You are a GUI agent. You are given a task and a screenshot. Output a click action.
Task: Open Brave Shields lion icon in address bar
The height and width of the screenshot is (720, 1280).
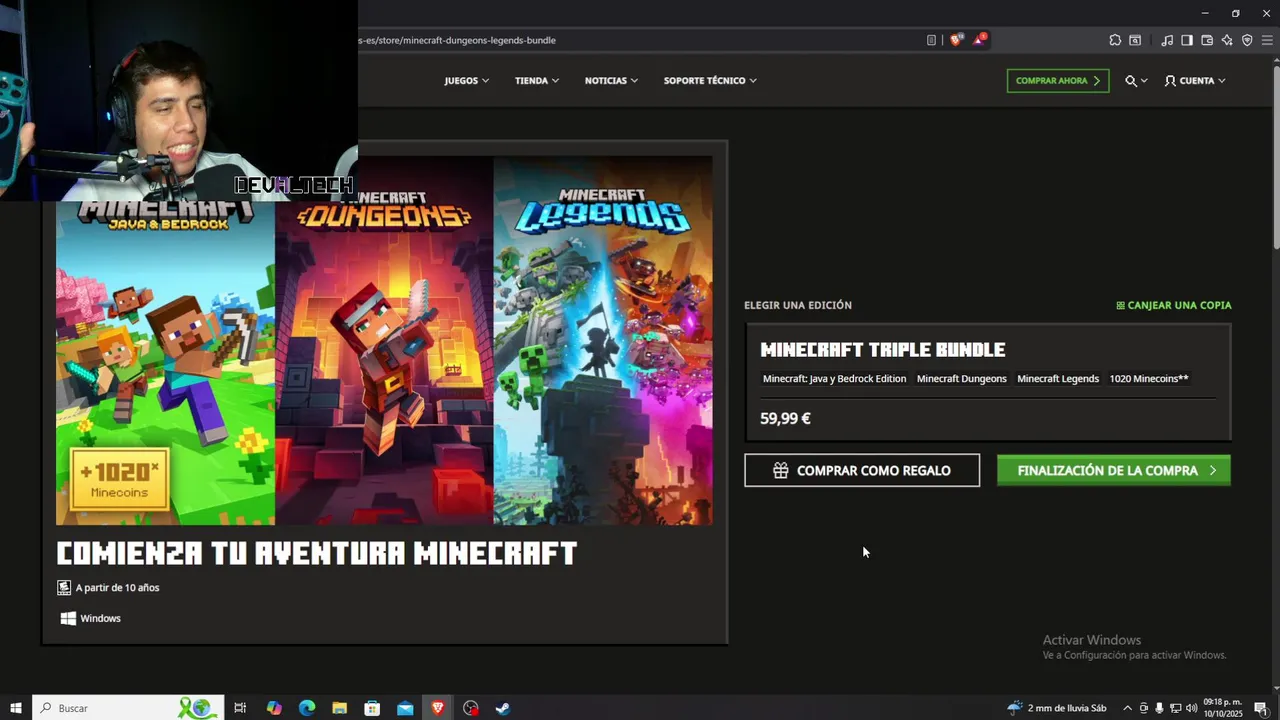tap(956, 40)
